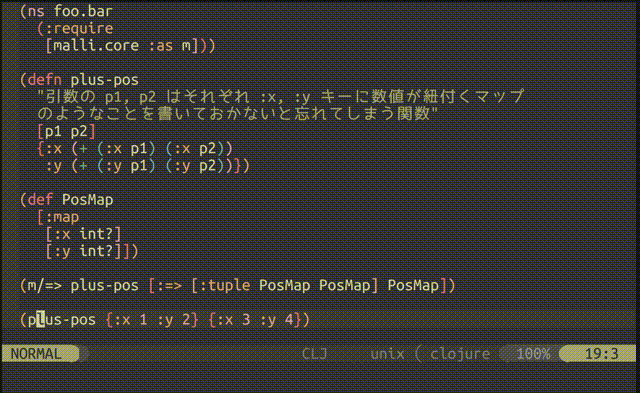Click 'defn' keyword of plus-pos

coord(44,80)
